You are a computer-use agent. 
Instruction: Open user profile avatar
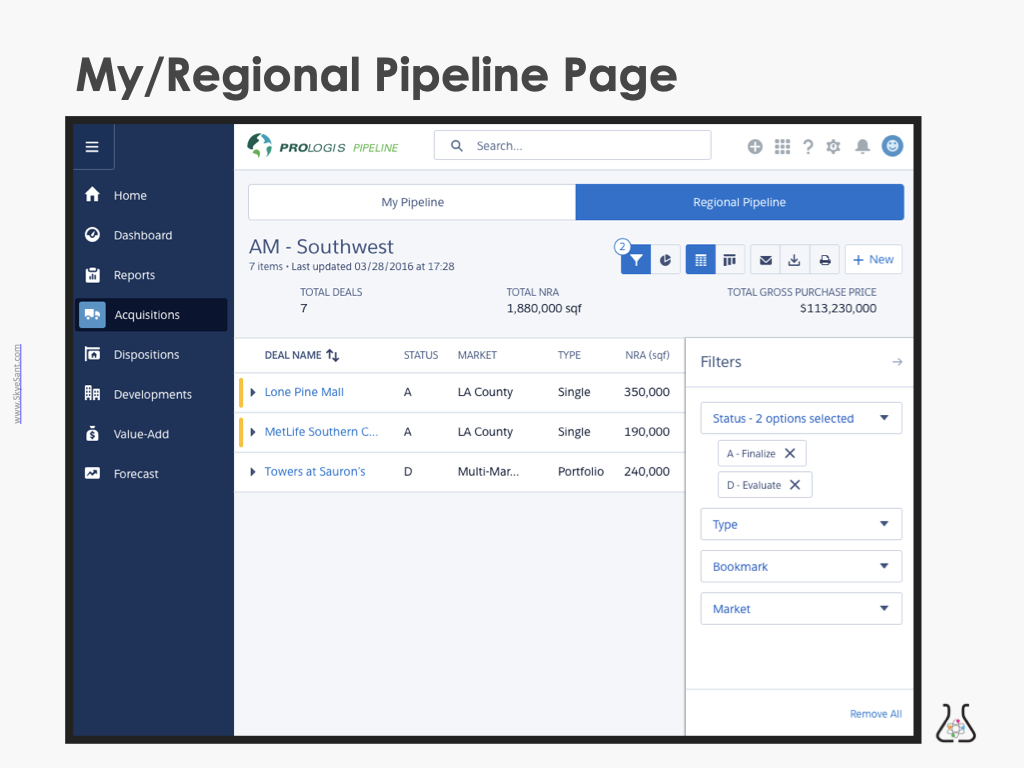point(892,146)
